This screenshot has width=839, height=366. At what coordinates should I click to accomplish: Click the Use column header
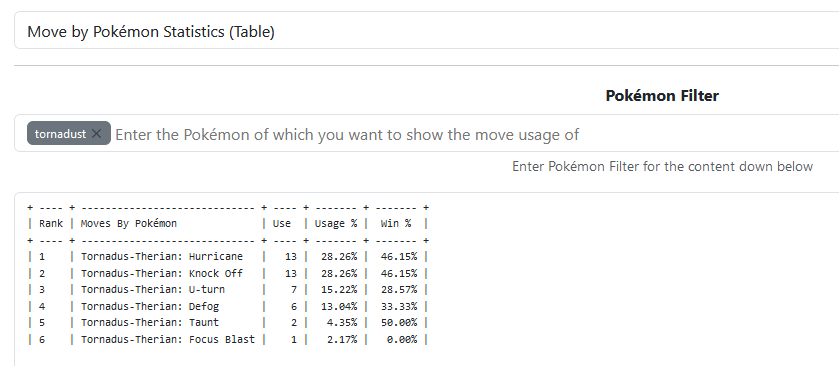pos(282,224)
